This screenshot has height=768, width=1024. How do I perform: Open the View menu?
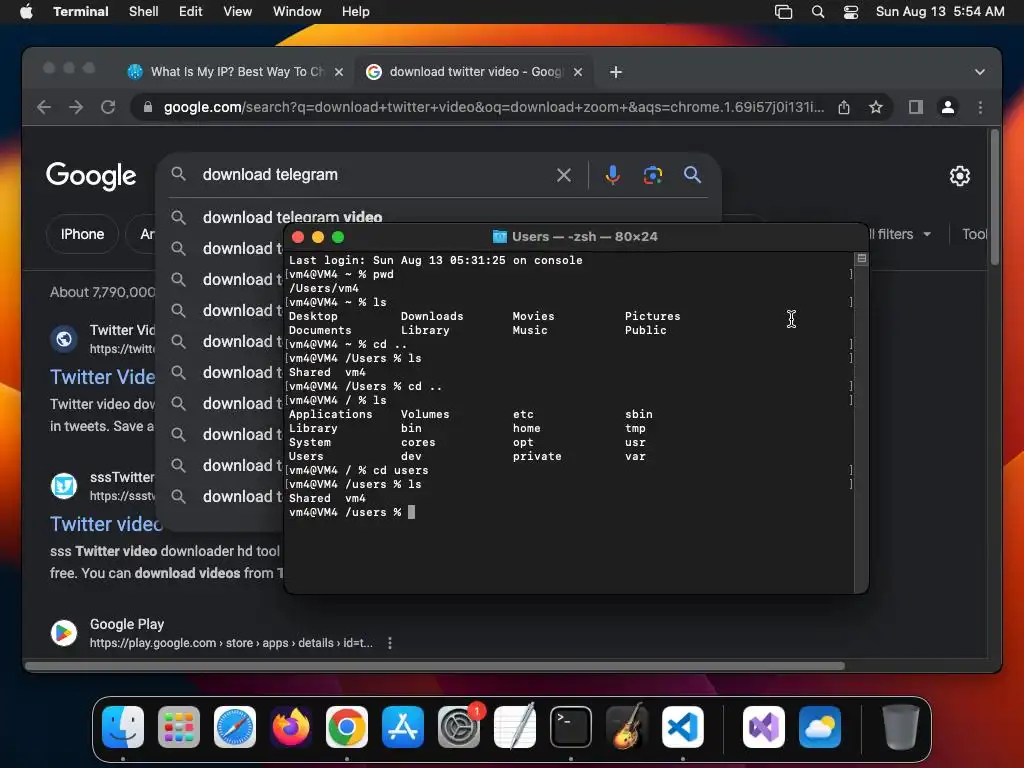(238, 11)
